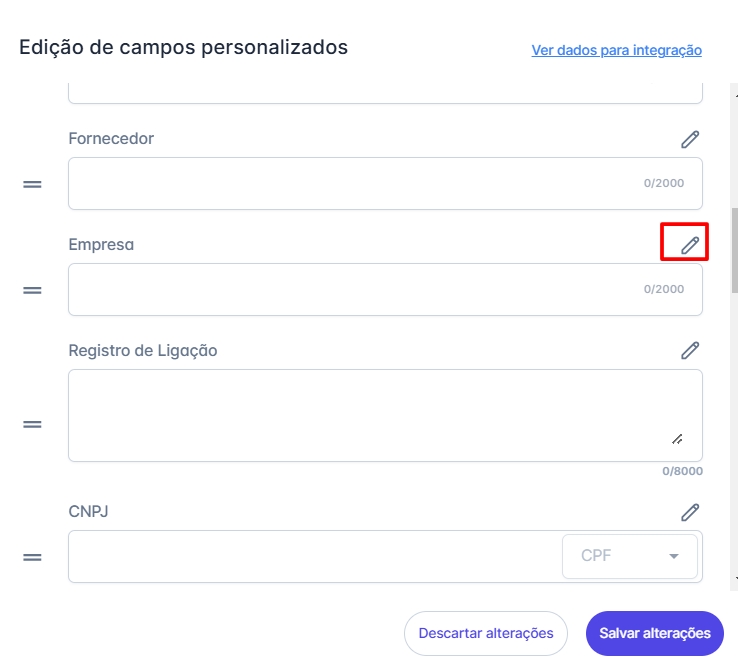738x671 pixels.
Task: Open the CPF document type dropdown
Action: (630, 556)
